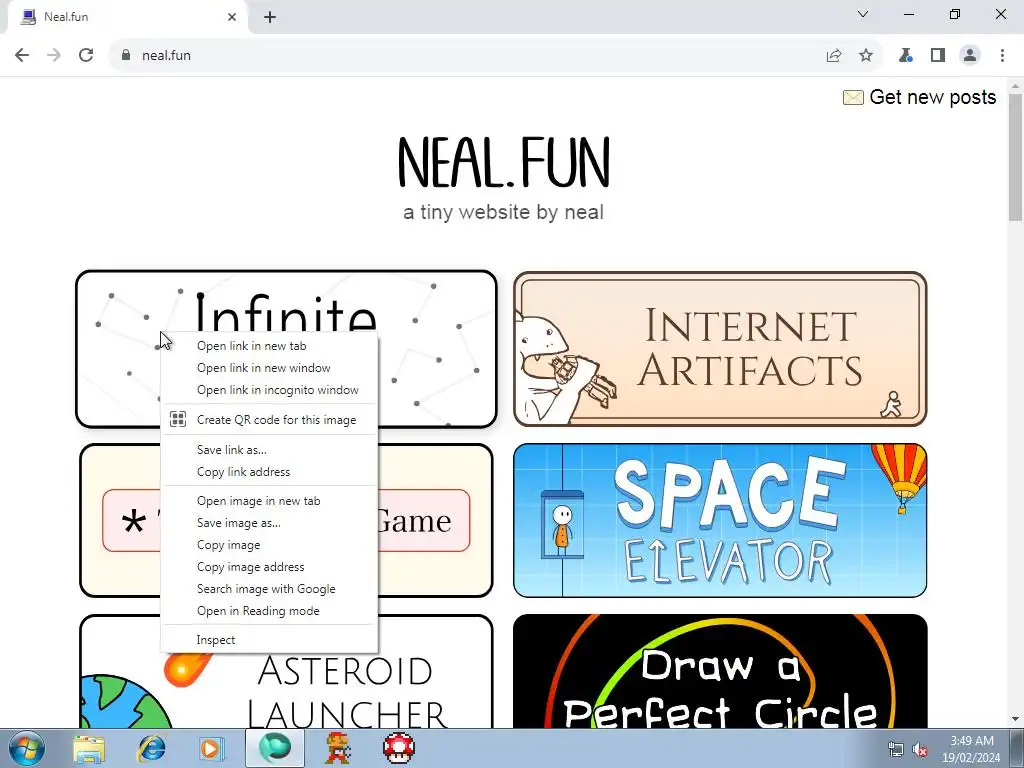Click the network tray icon
Screen dimensions: 1024x768
click(895, 750)
